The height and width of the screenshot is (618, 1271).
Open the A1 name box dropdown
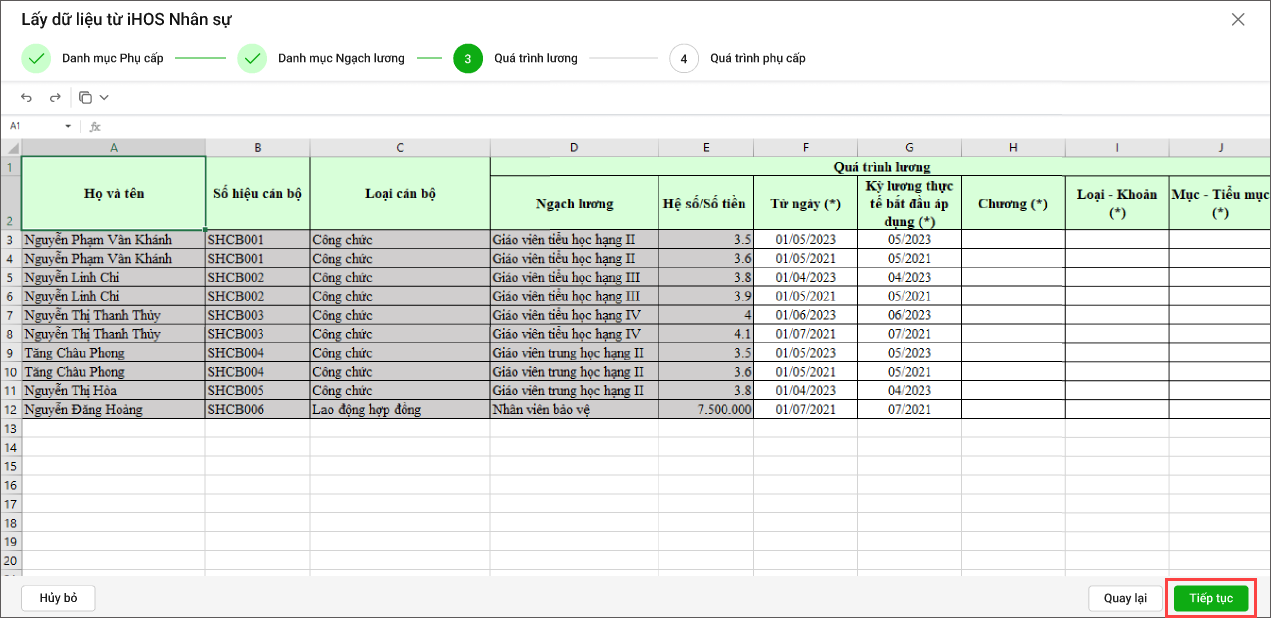[x=68, y=127]
